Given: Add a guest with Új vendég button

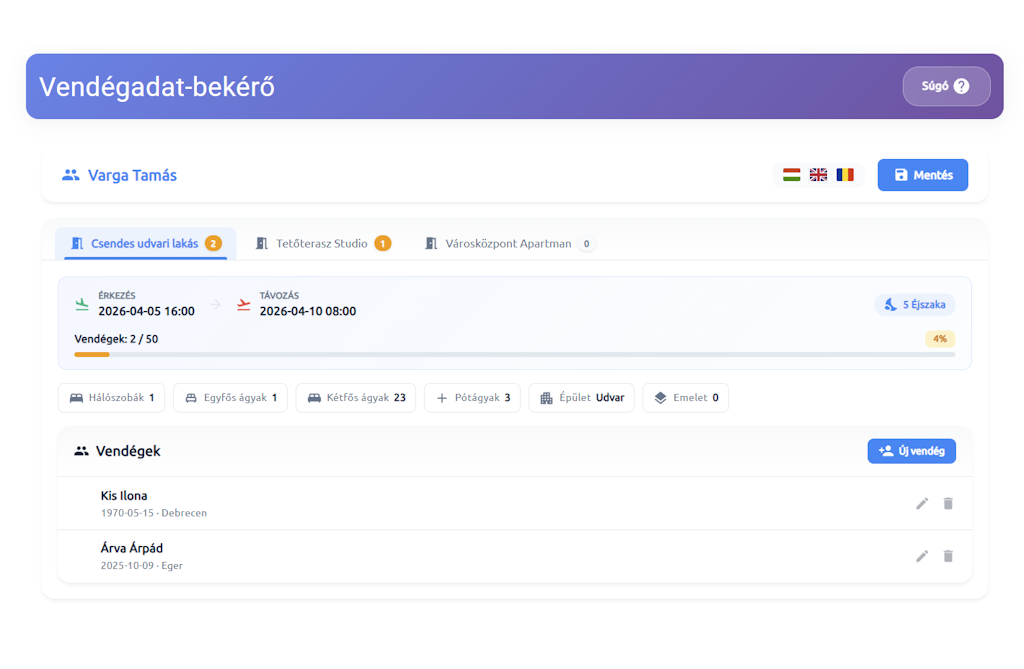Looking at the screenshot, I should 911,451.
